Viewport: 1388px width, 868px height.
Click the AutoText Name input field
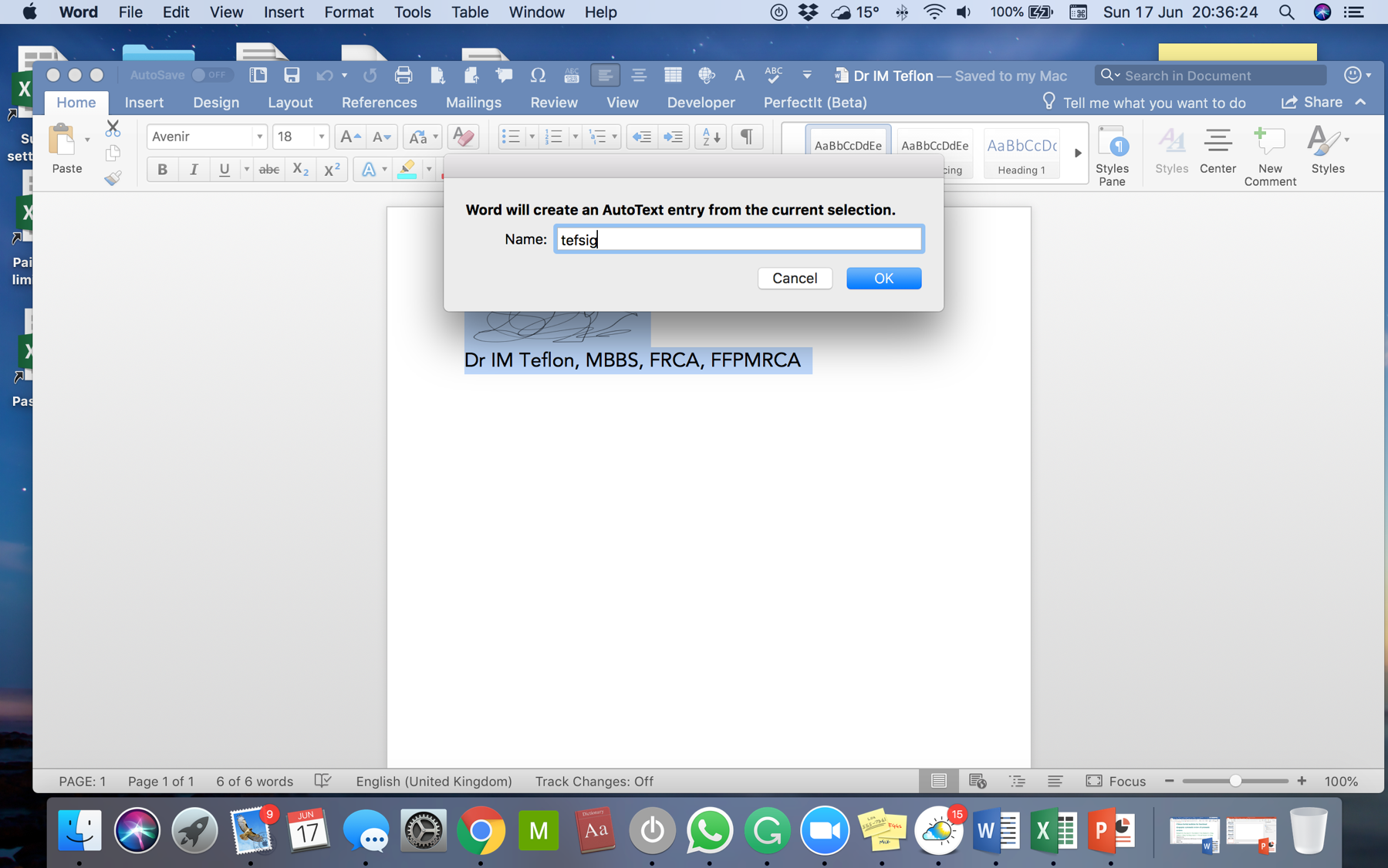coord(738,240)
